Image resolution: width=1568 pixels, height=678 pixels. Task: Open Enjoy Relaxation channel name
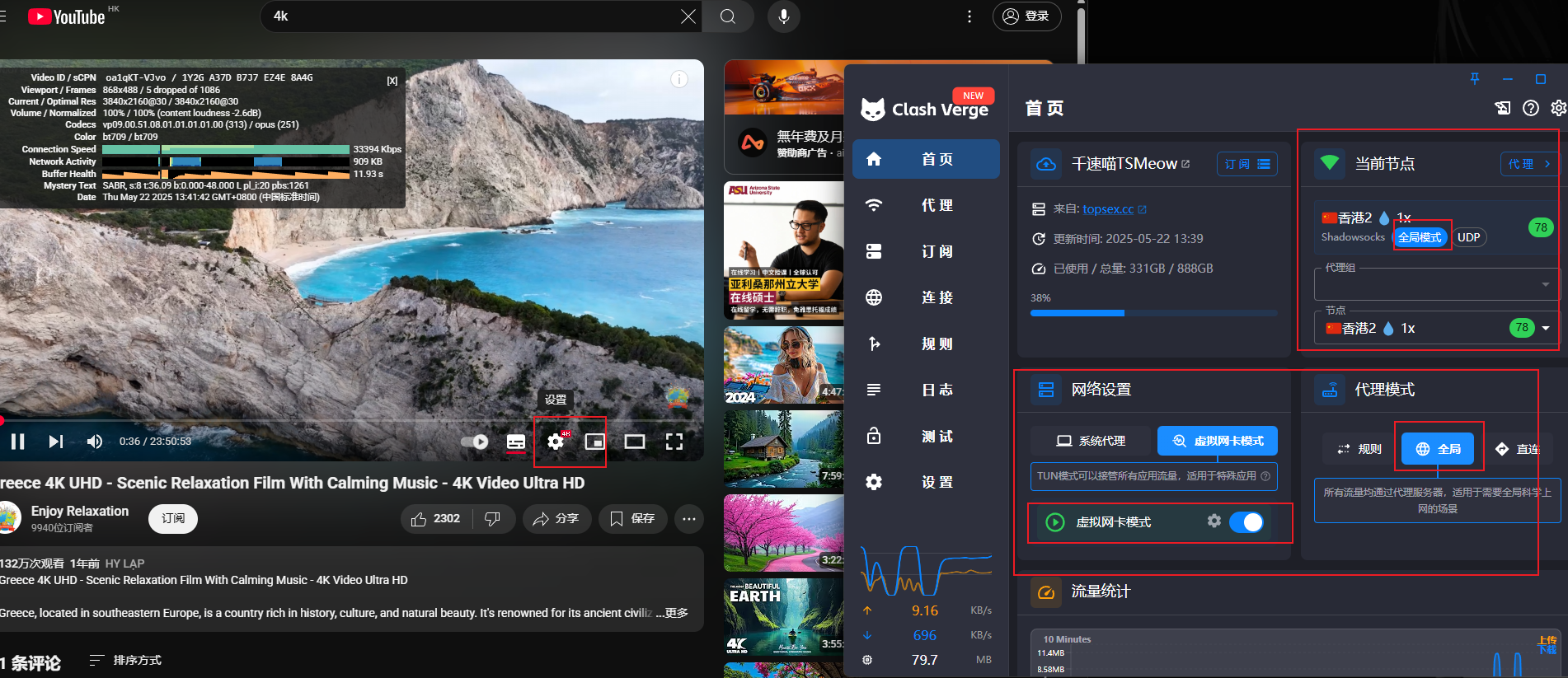[x=80, y=511]
